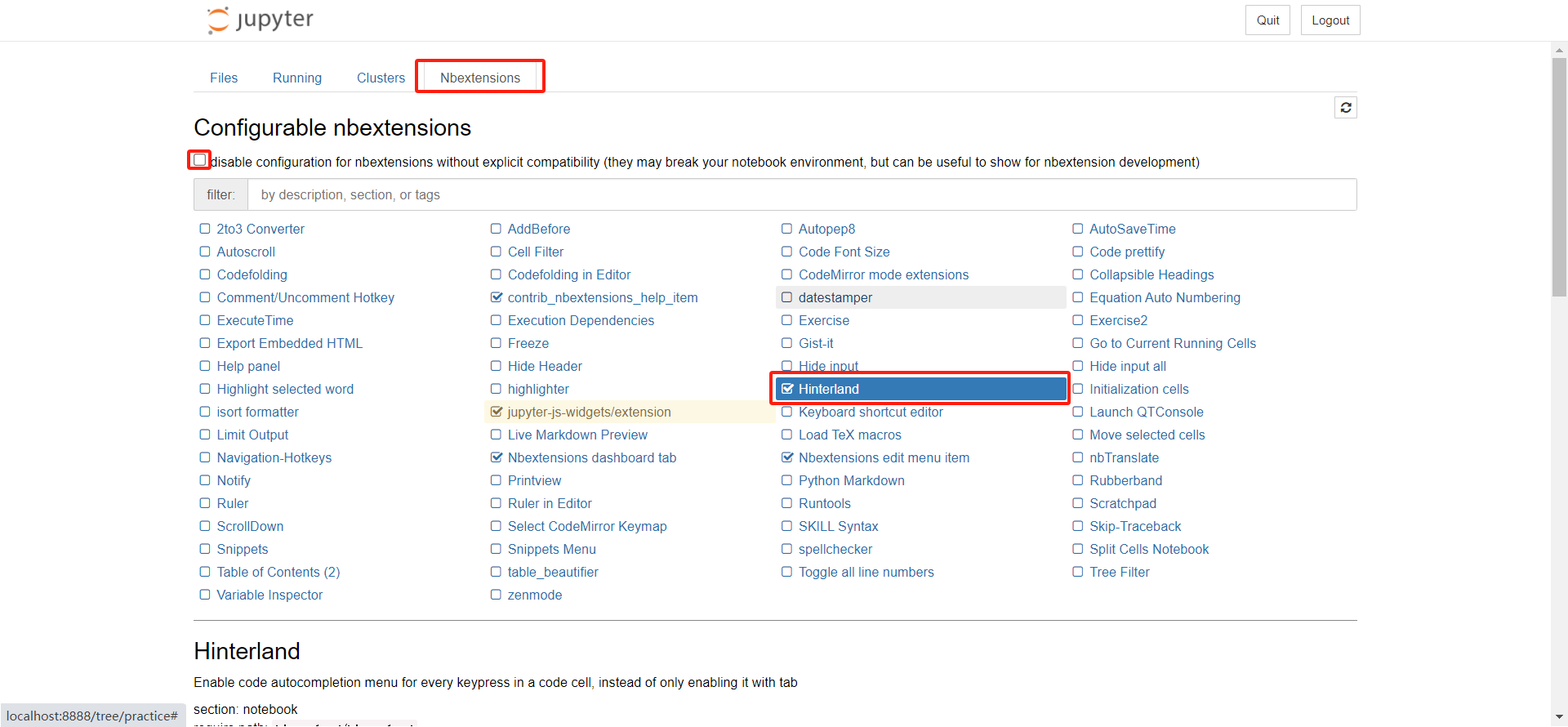Screen dimensions: 1568x727
Task: Click the scrollbar up arrow
Action: (x=1559, y=50)
